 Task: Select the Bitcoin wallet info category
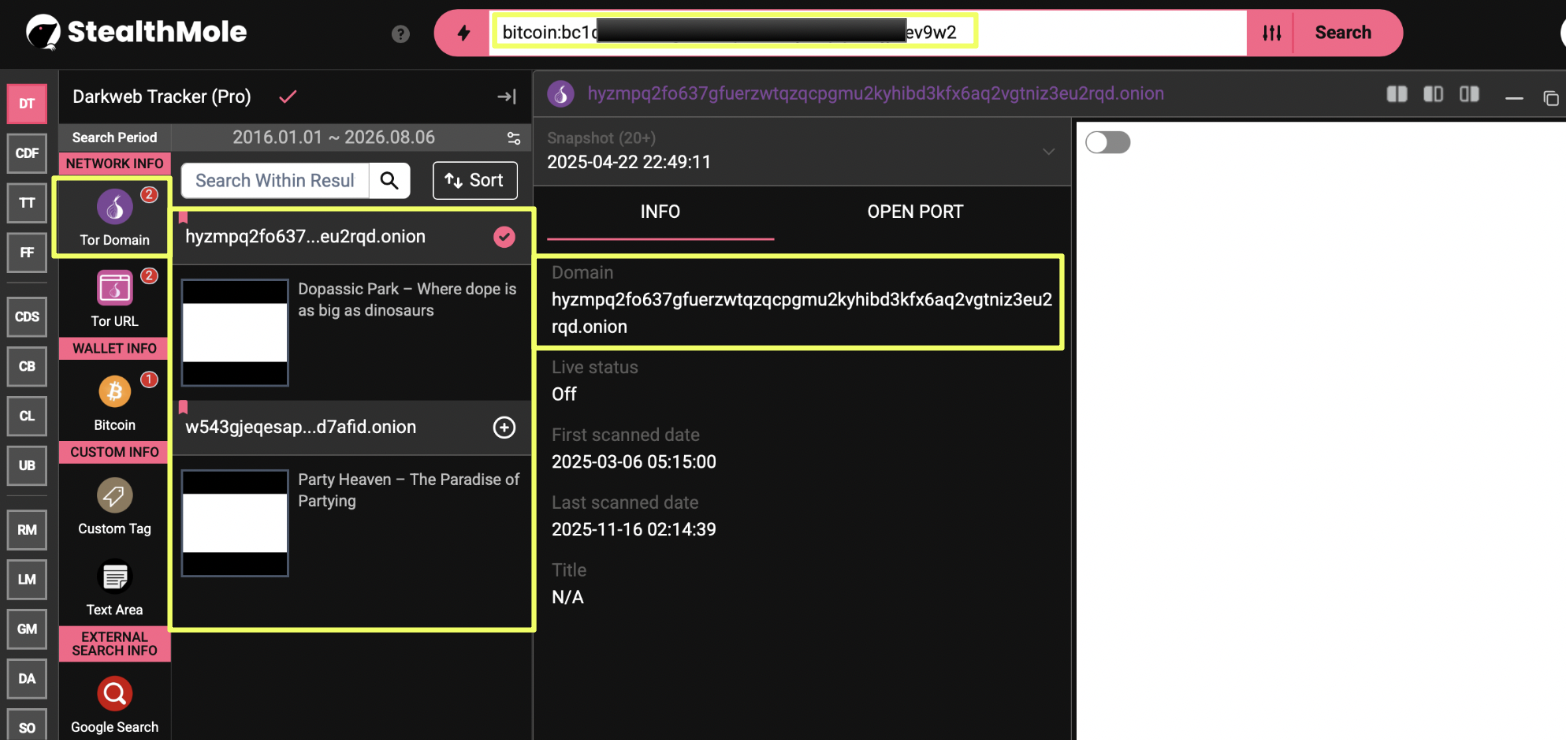(114, 402)
